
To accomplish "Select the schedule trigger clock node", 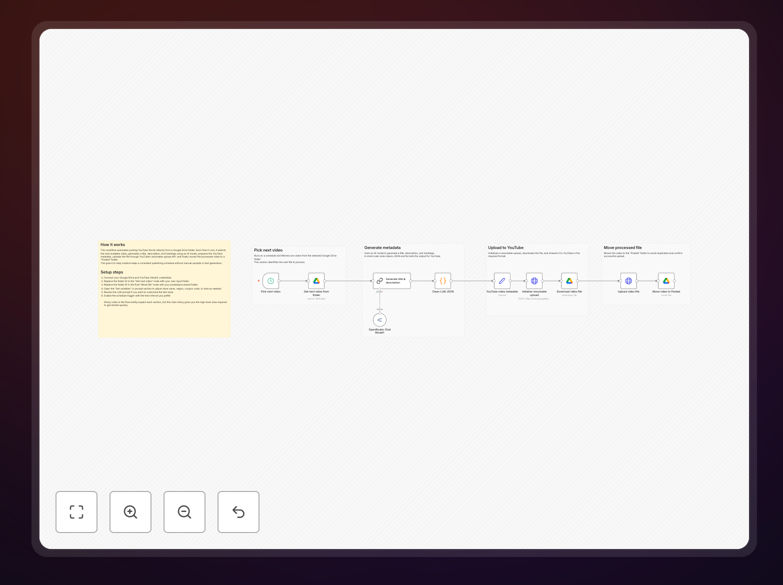I will (x=271, y=281).
